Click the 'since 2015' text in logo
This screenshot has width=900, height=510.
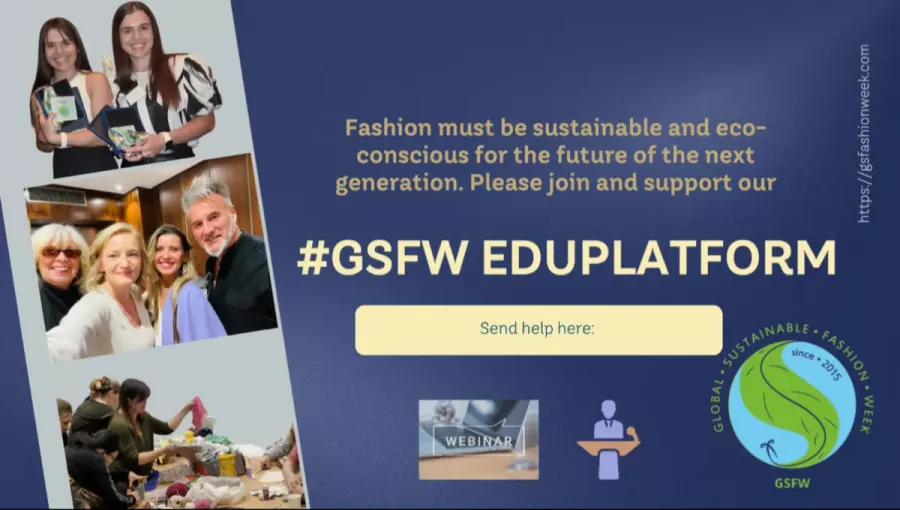(x=816, y=364)
